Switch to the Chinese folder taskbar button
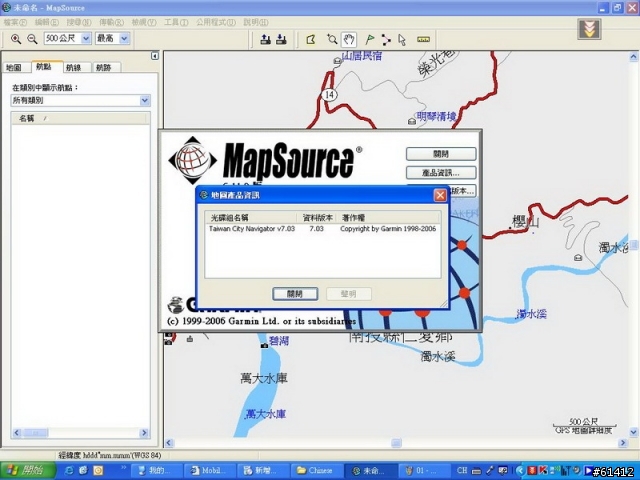 (x=316, y=471)
